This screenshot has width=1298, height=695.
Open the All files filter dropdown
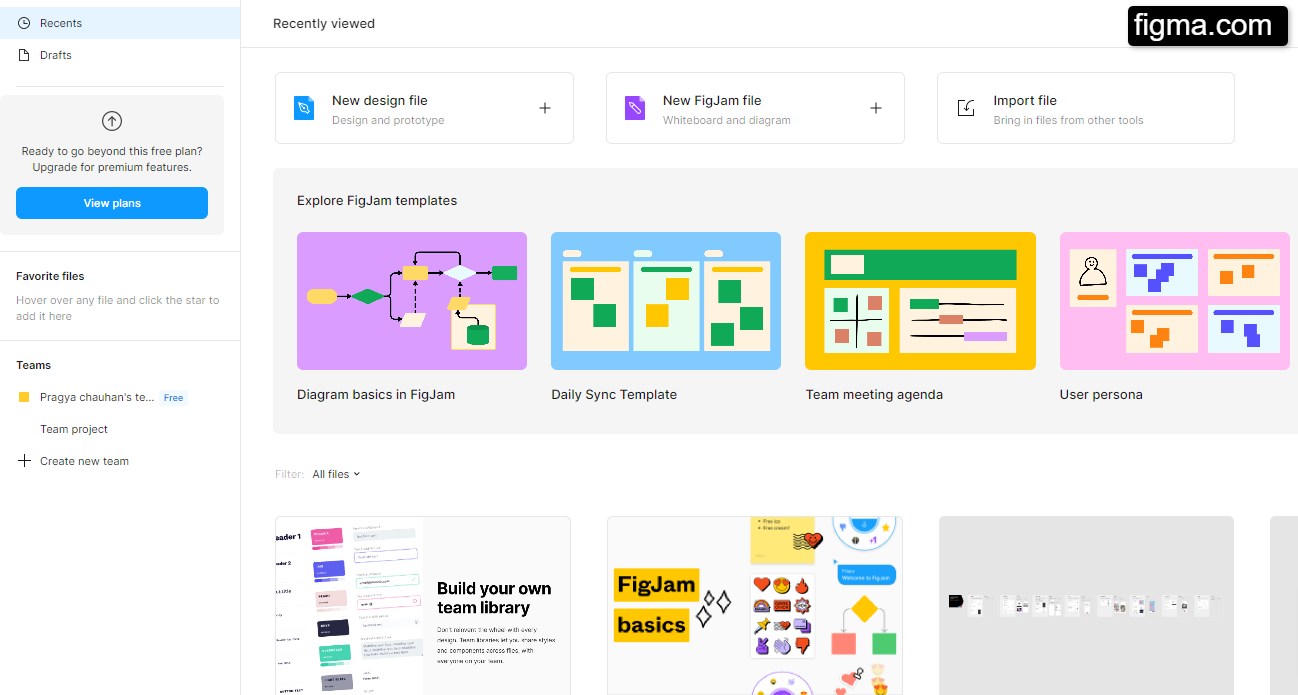336,474
